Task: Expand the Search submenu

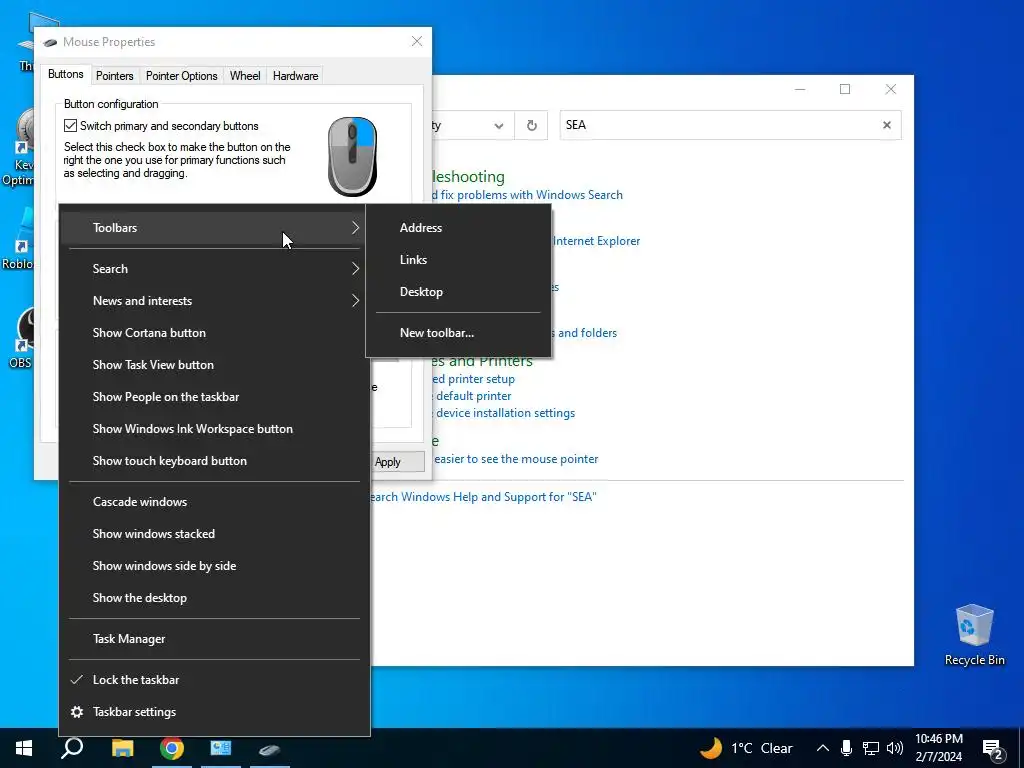Action: tap(215, 268)
